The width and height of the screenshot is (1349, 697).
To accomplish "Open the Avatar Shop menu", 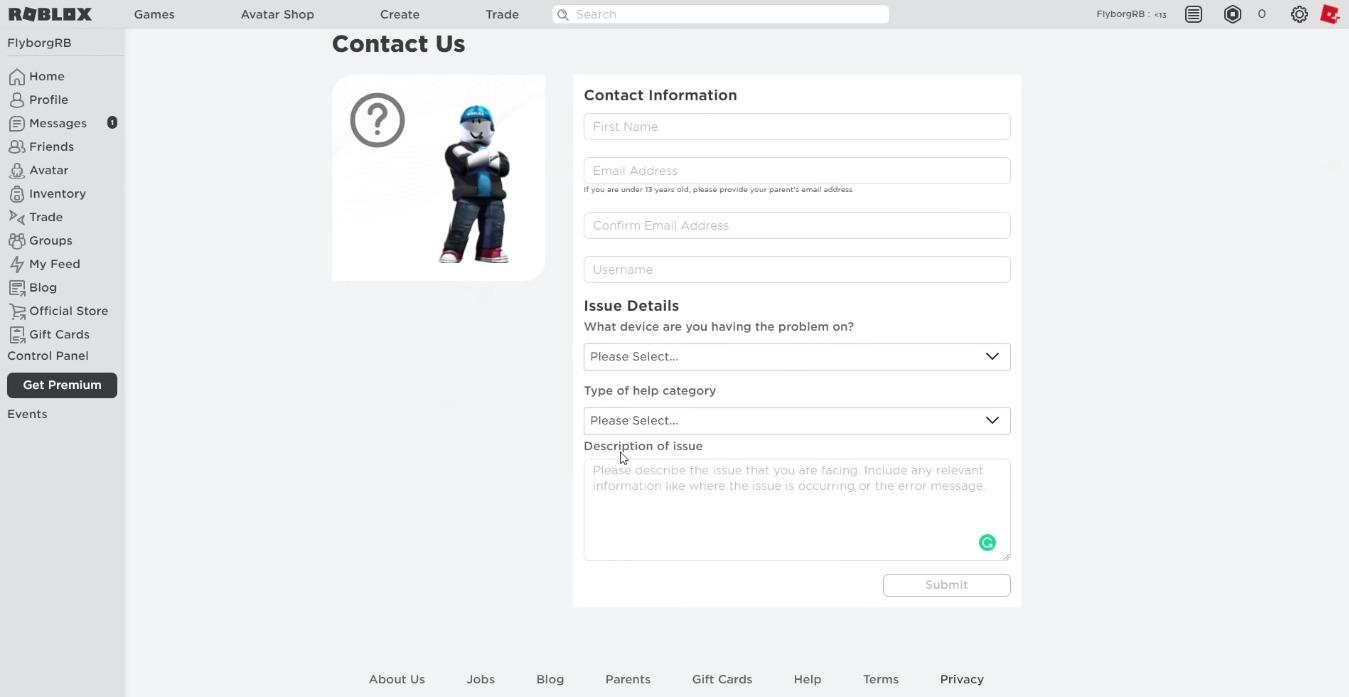I will coord(277,14).
